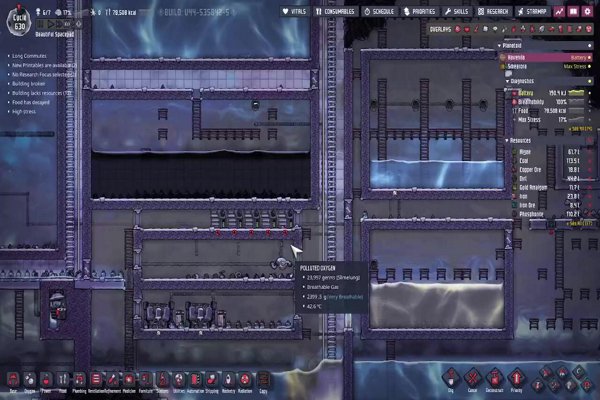Open the Priorities screen
Screen dimensions: 600x400
click(x=420, y=11)
